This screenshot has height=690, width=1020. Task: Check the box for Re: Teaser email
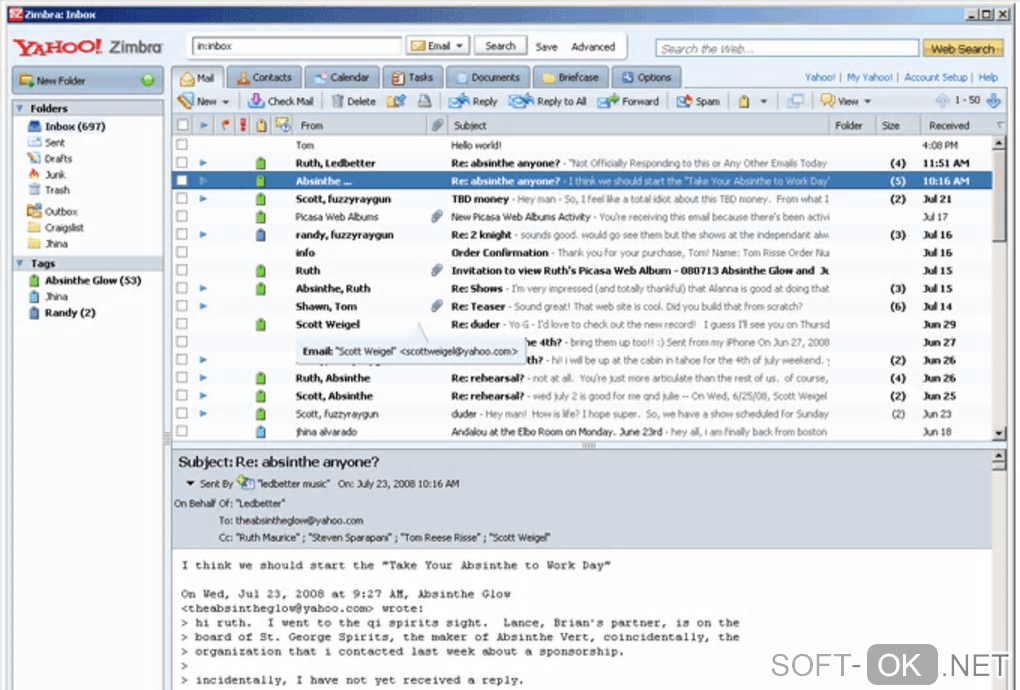[x=182, y=306]
